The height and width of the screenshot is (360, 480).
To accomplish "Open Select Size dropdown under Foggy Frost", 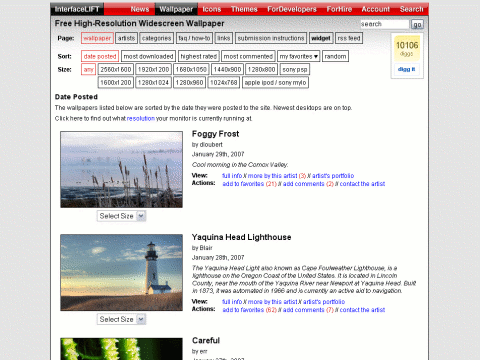I will [x=121, y=216].
